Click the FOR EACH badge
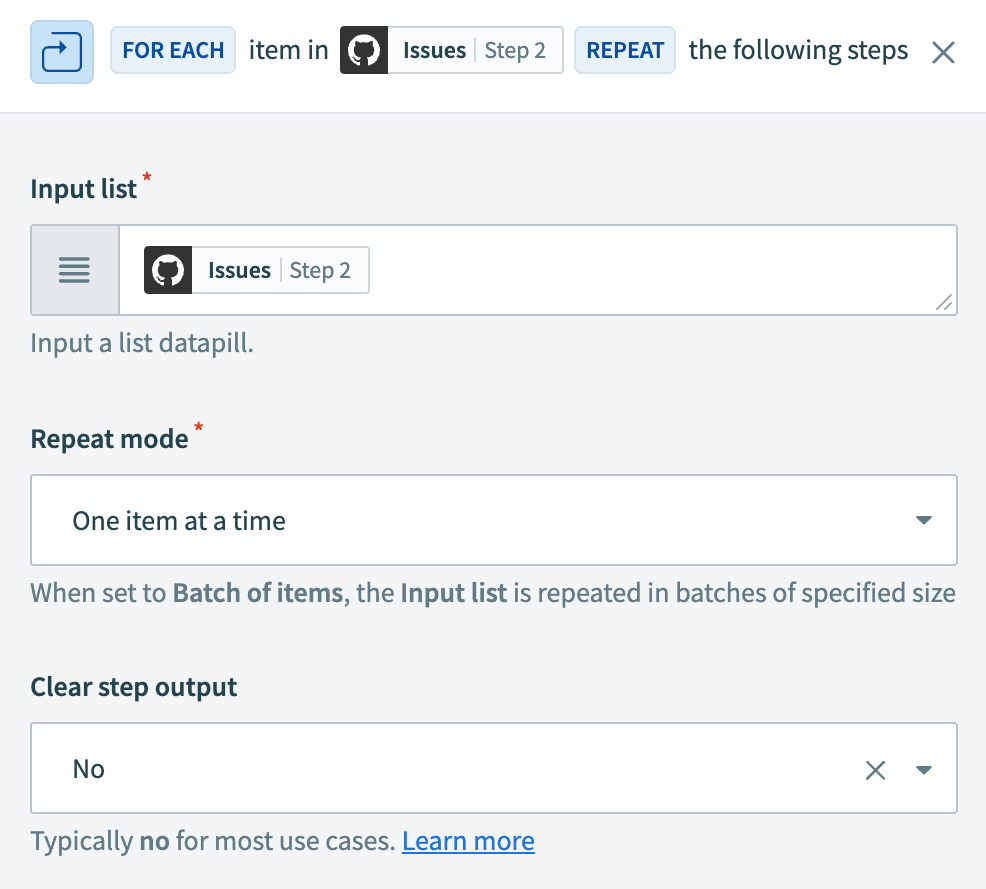The image size is (986, 889). coord(172,50)
